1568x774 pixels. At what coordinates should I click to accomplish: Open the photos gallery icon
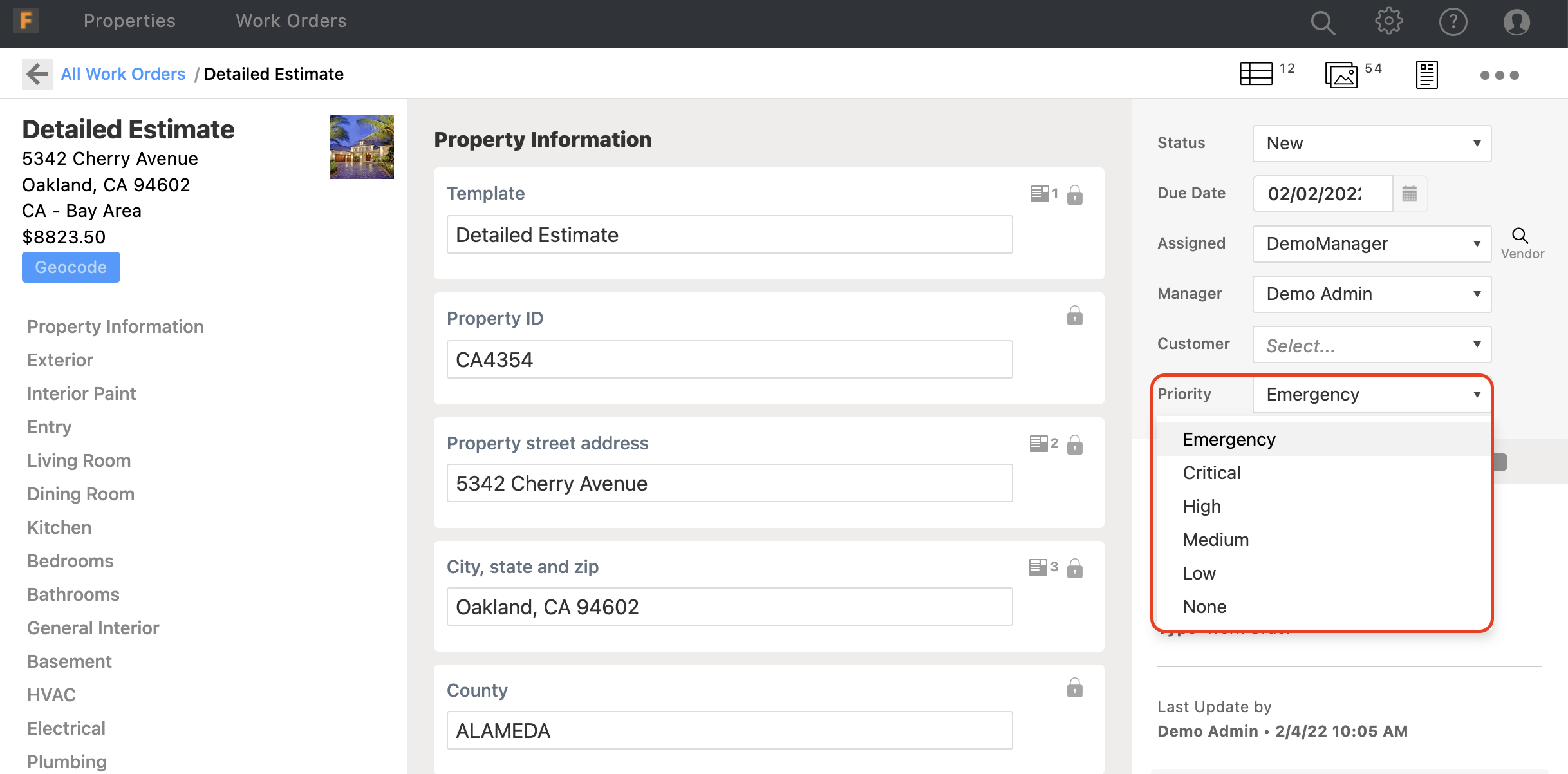tap(1341, 75)
